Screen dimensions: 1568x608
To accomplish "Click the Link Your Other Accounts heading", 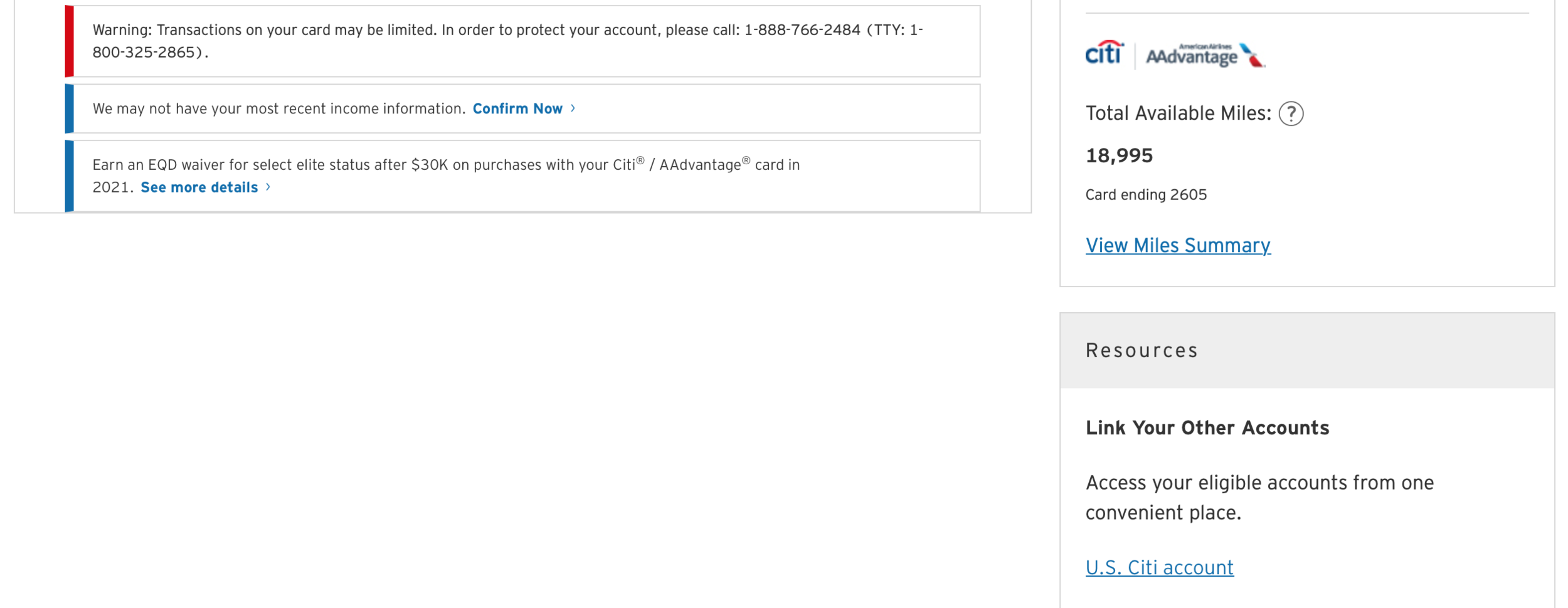I will pos(1207,428).
